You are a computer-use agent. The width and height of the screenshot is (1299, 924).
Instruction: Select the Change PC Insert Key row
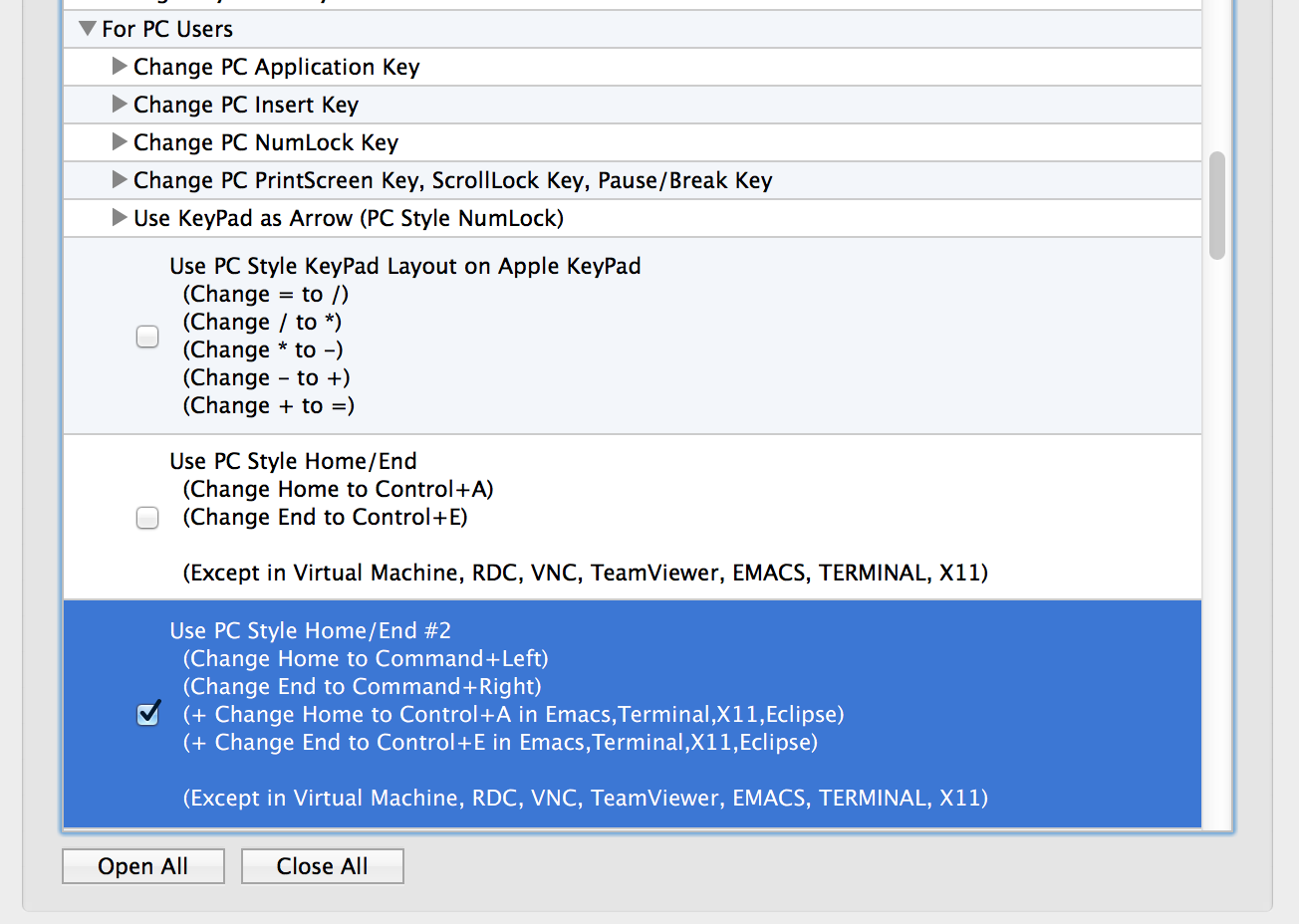coord(633,105)
